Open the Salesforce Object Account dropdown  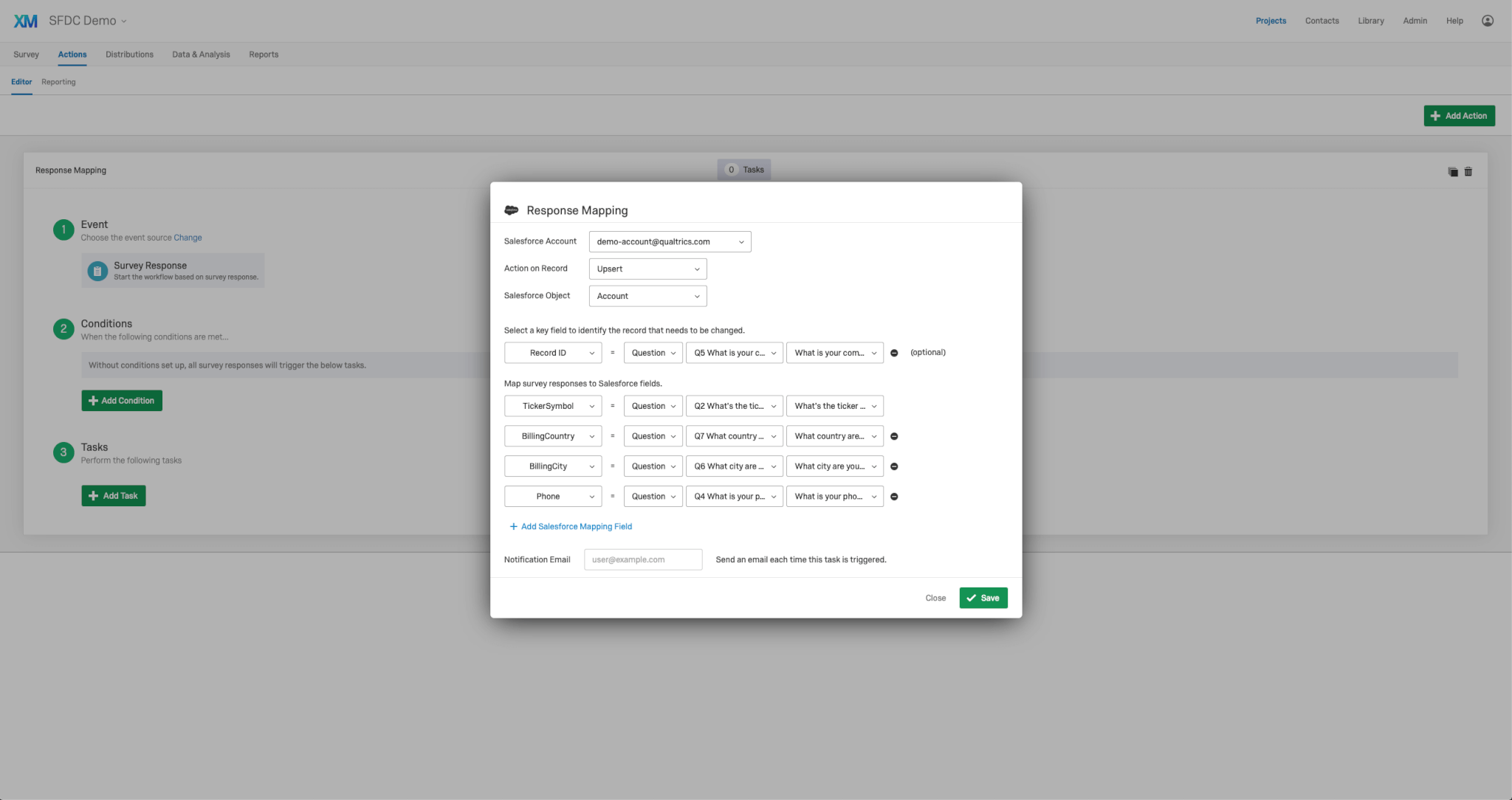pos(647,297)
